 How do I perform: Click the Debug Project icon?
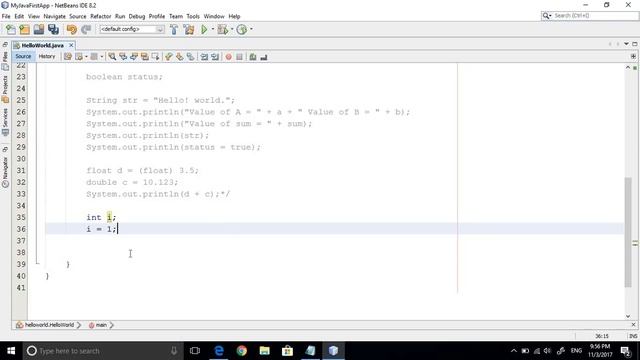[222, 29]
